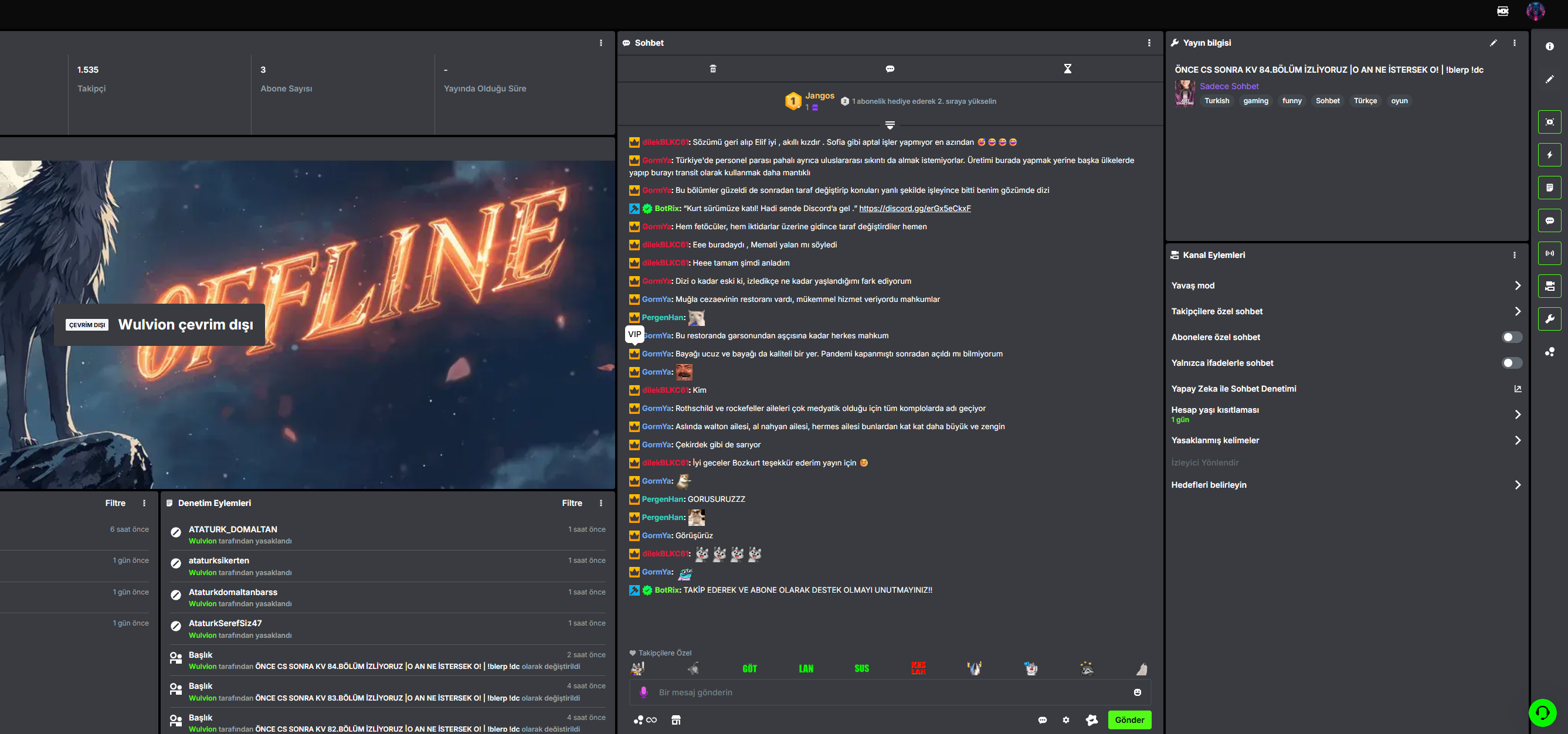The image size is (1568, 734).
Task: Toggle Abonelere özel sohbet switch
Action: click(1512, 337)
